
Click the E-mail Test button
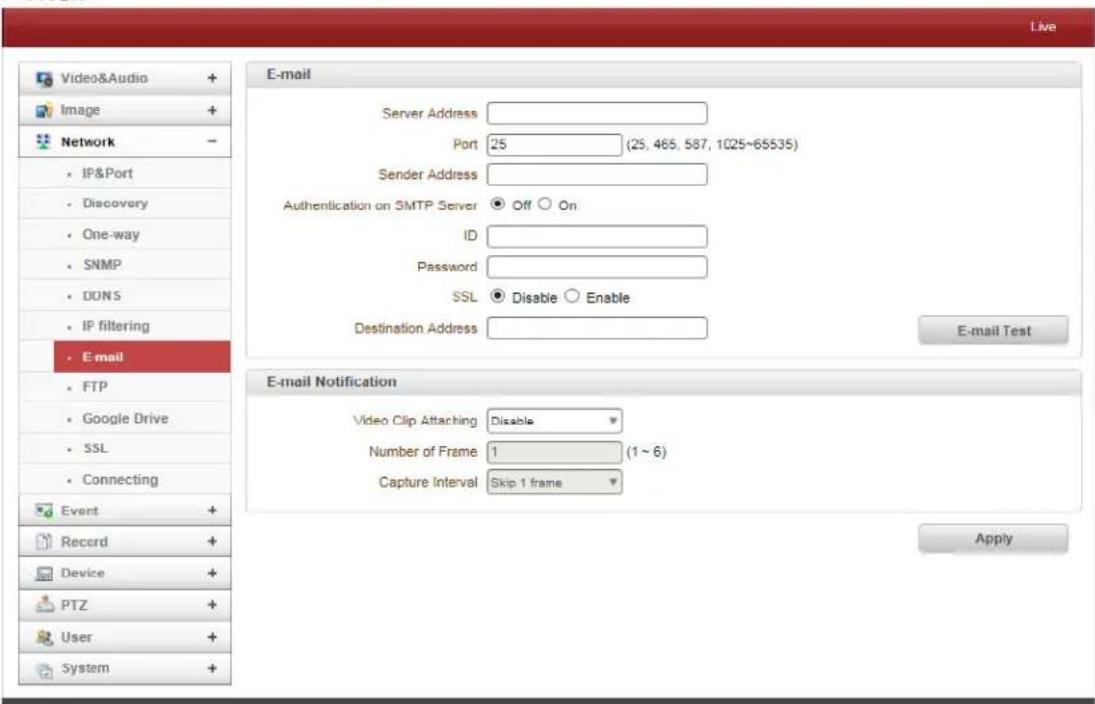coord(993,331)
